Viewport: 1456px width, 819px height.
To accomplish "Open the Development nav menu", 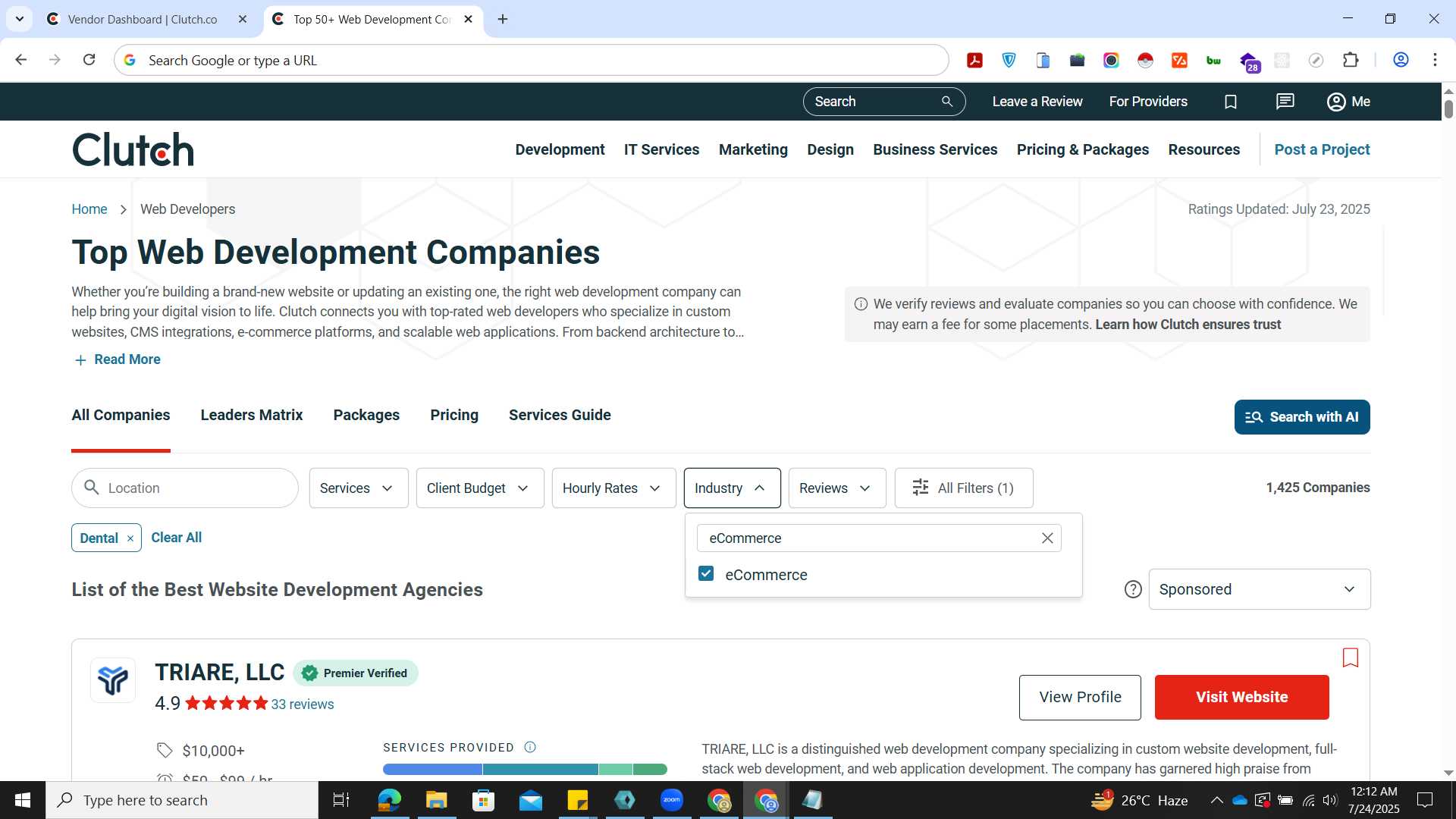I will 560,149.
